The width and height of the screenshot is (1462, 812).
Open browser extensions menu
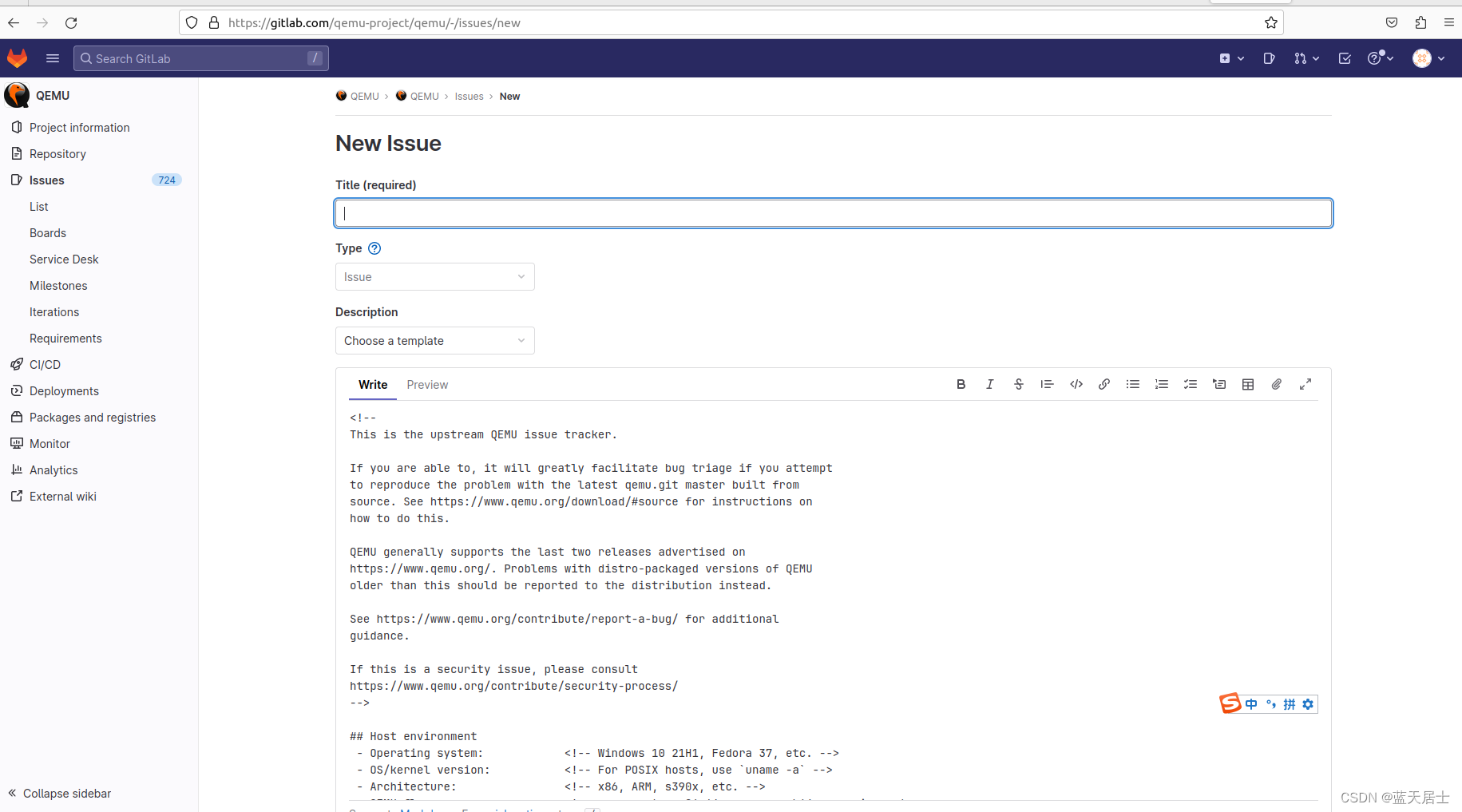point(1420,22)
